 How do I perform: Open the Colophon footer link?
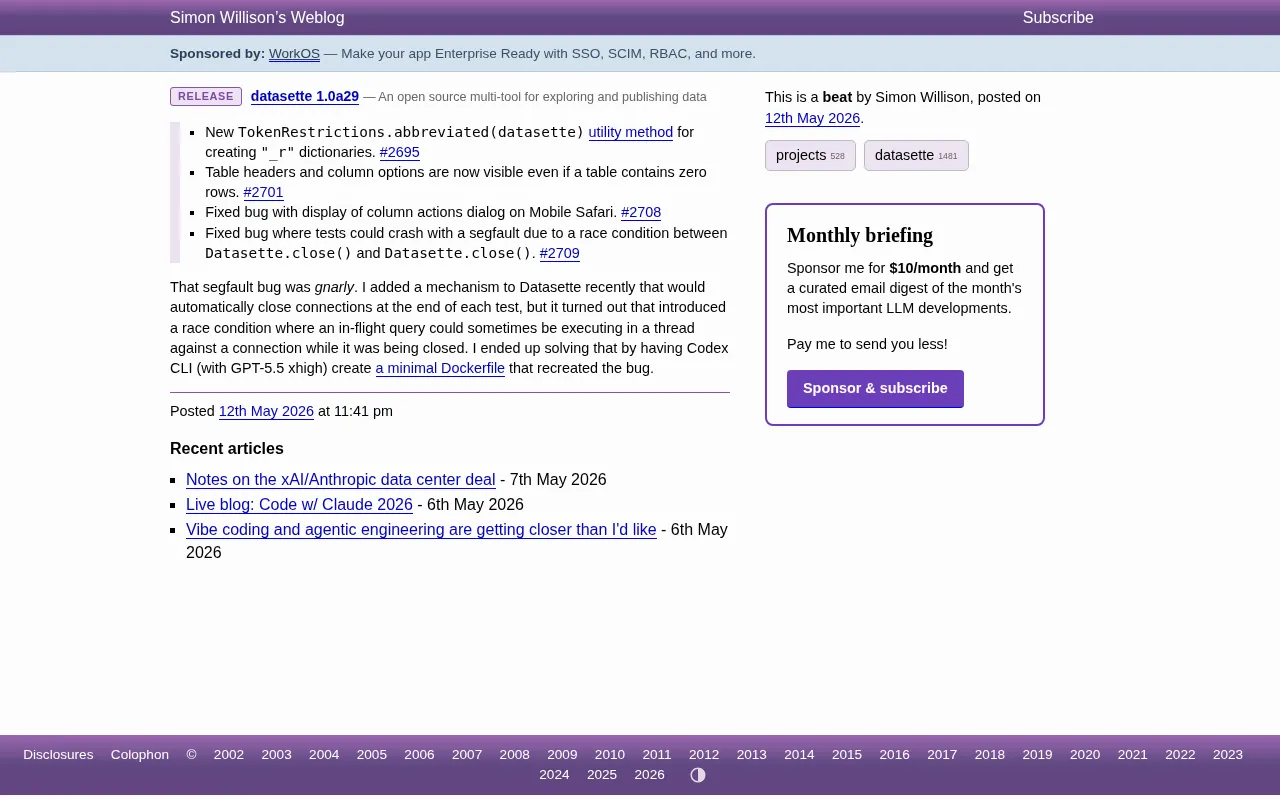[x=140, y=755]
